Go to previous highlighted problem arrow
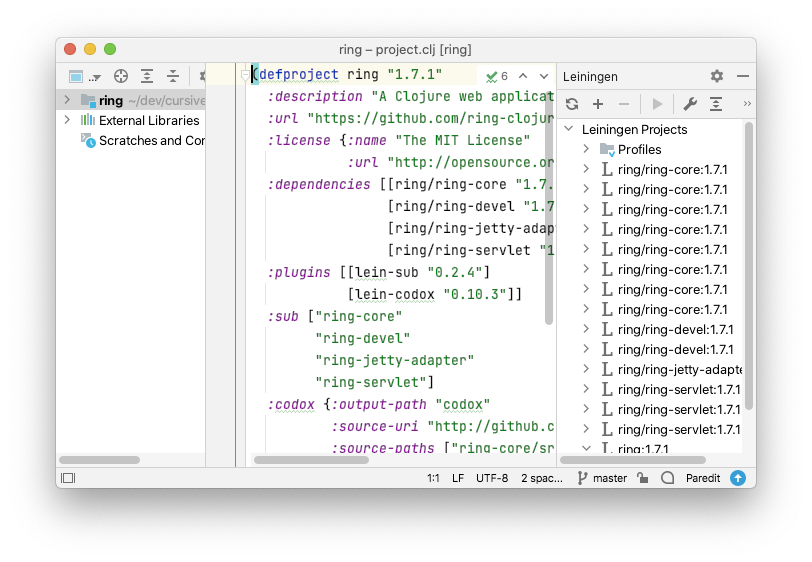 523,76
